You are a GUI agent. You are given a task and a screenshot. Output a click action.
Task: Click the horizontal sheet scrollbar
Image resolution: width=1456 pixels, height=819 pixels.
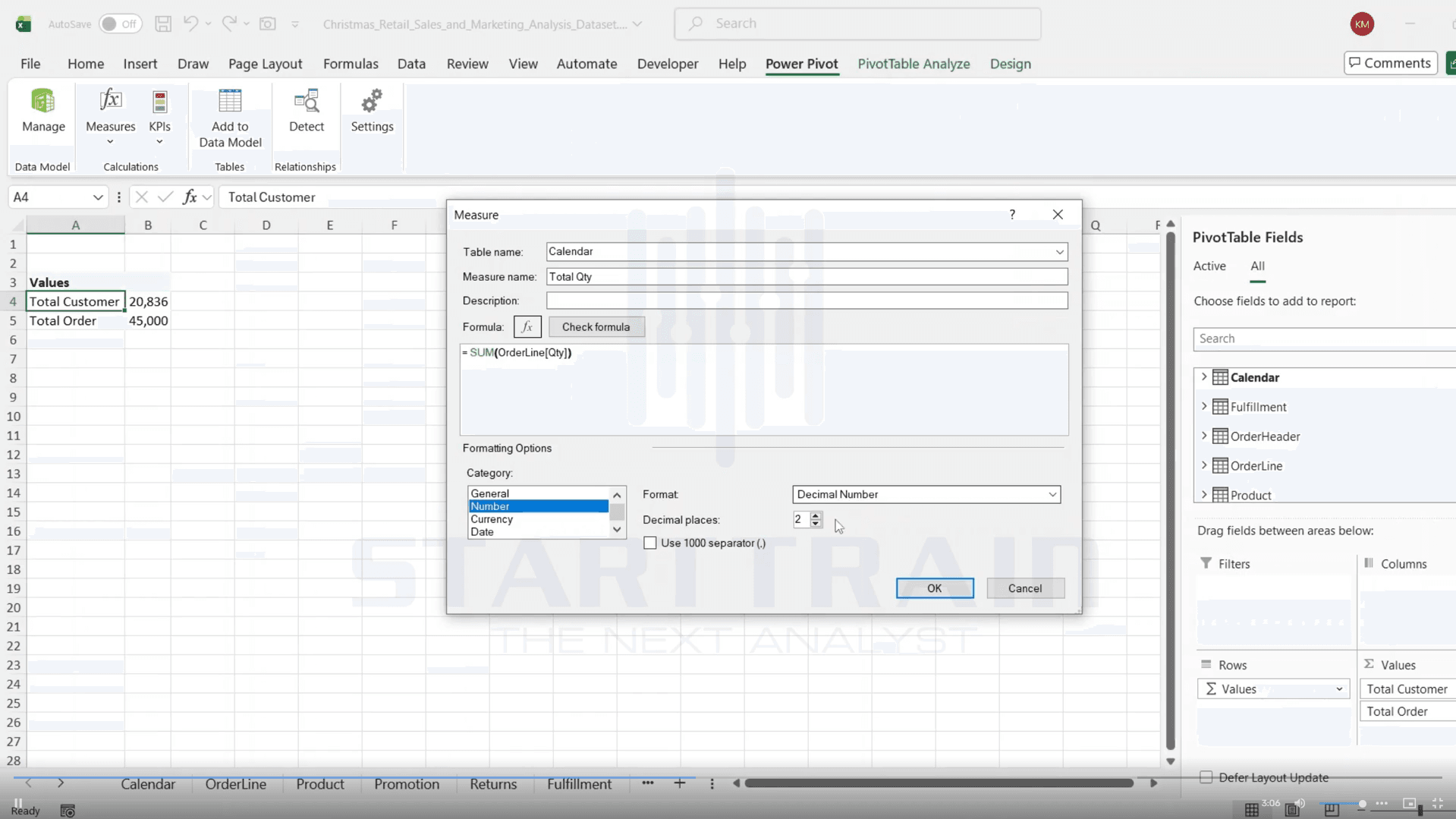[939, 783]
